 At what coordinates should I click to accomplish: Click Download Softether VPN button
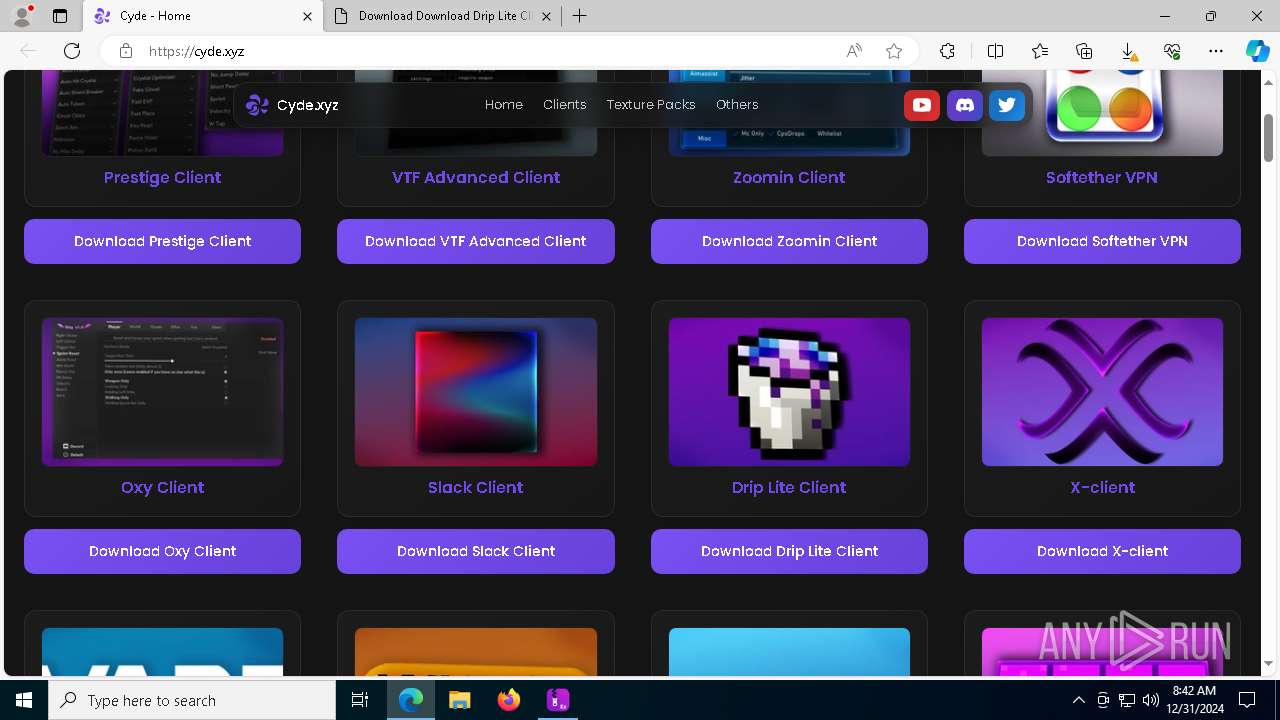coord(1102,241)
